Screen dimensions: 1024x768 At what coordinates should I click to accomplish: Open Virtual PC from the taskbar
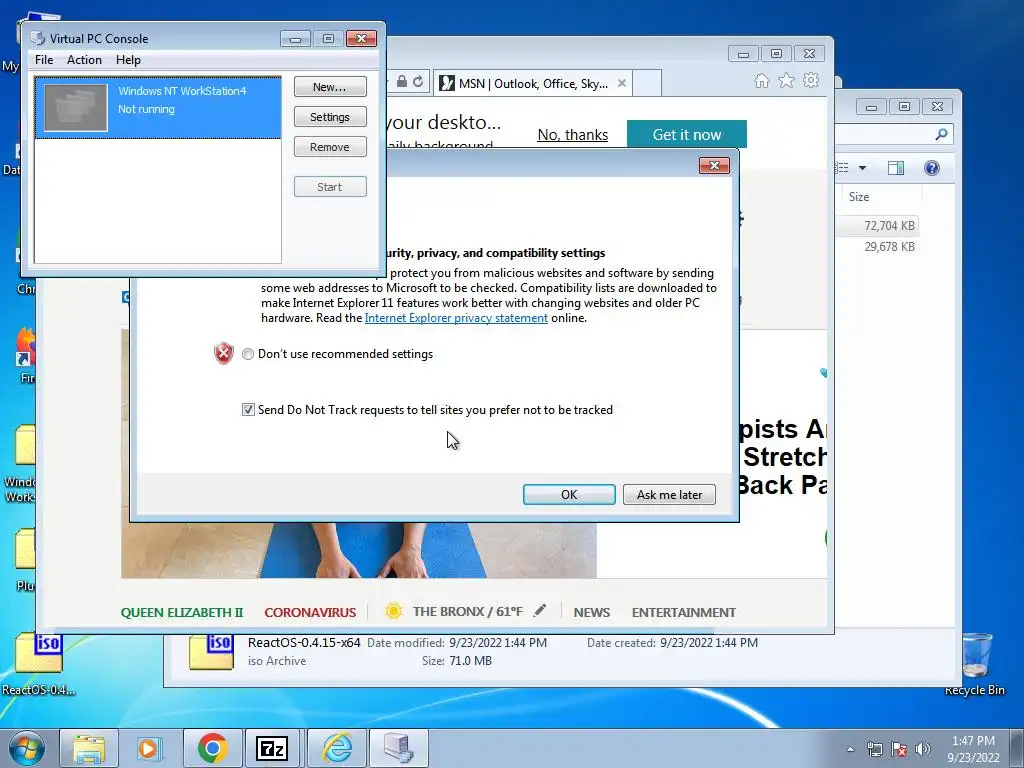click(398, 748)
